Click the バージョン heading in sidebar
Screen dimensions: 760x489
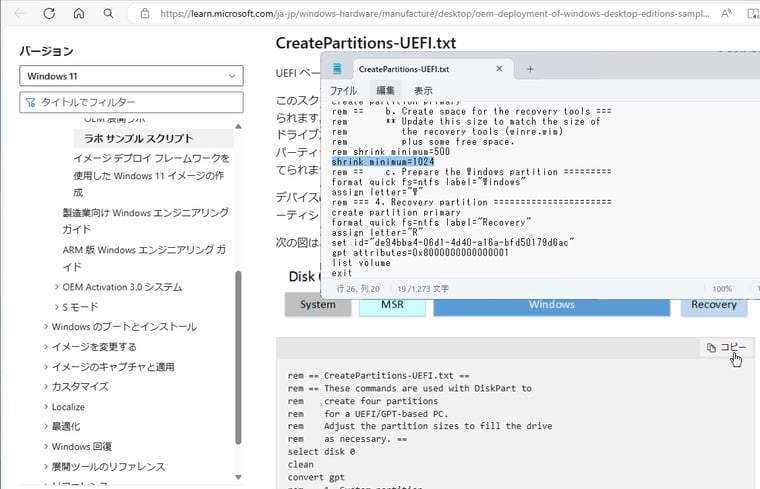click(47, 51)
